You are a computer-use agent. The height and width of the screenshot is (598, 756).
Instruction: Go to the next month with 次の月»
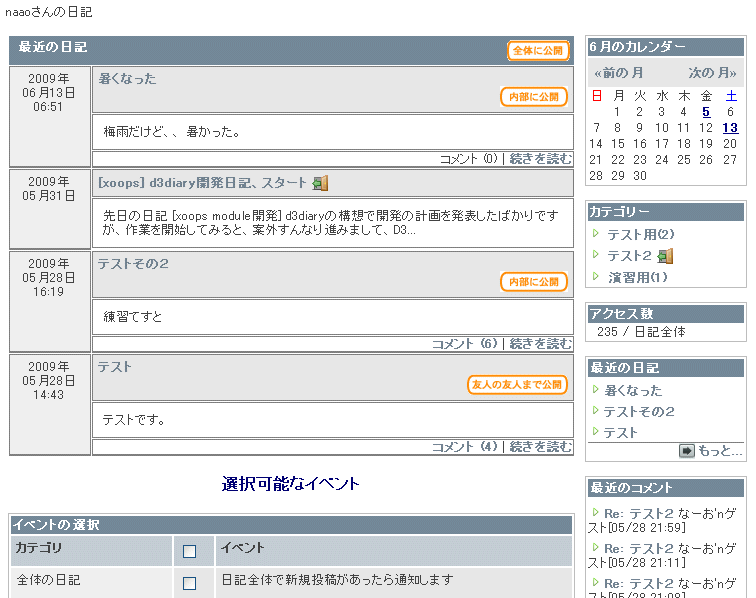(714, 73)
